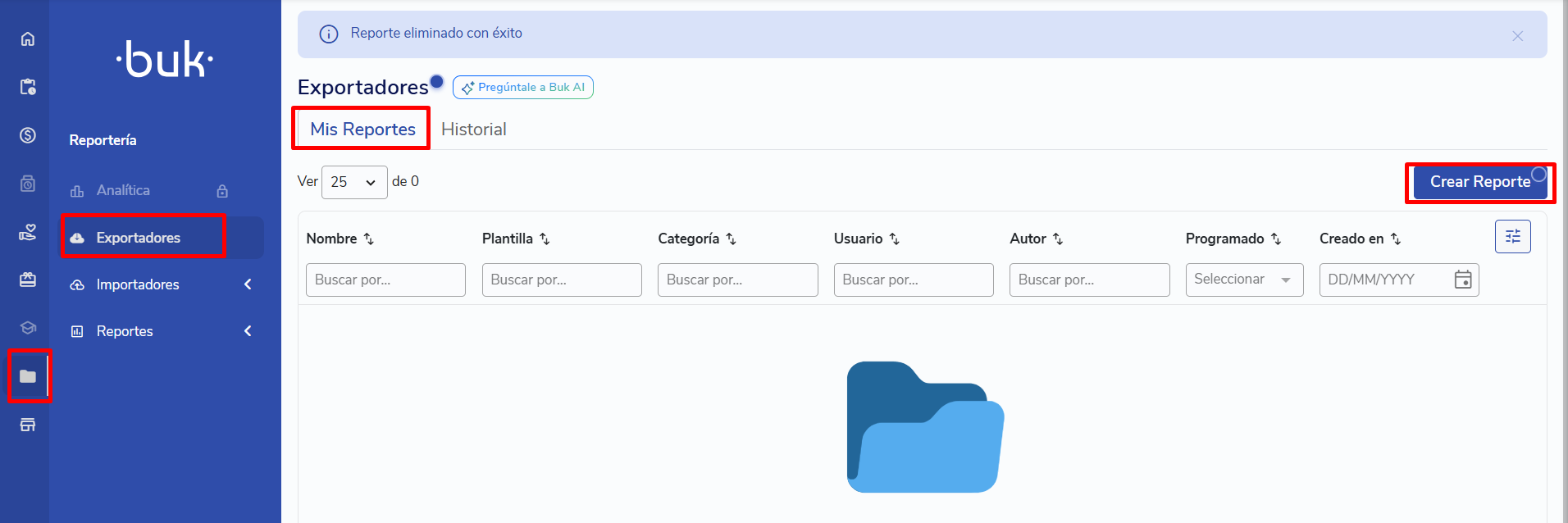Sort table by Nombre column
The width and height of the screenshot is (1568, 523).
click(369, 239)
